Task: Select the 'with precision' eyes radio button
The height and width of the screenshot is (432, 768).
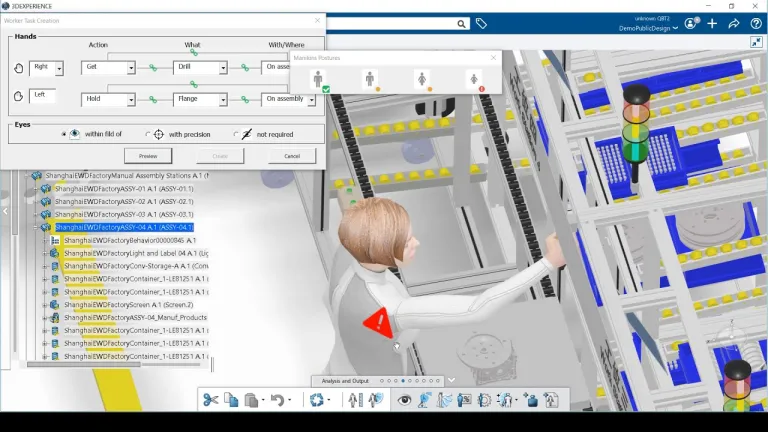Action: pyautogui.click(x=147, y=134)
